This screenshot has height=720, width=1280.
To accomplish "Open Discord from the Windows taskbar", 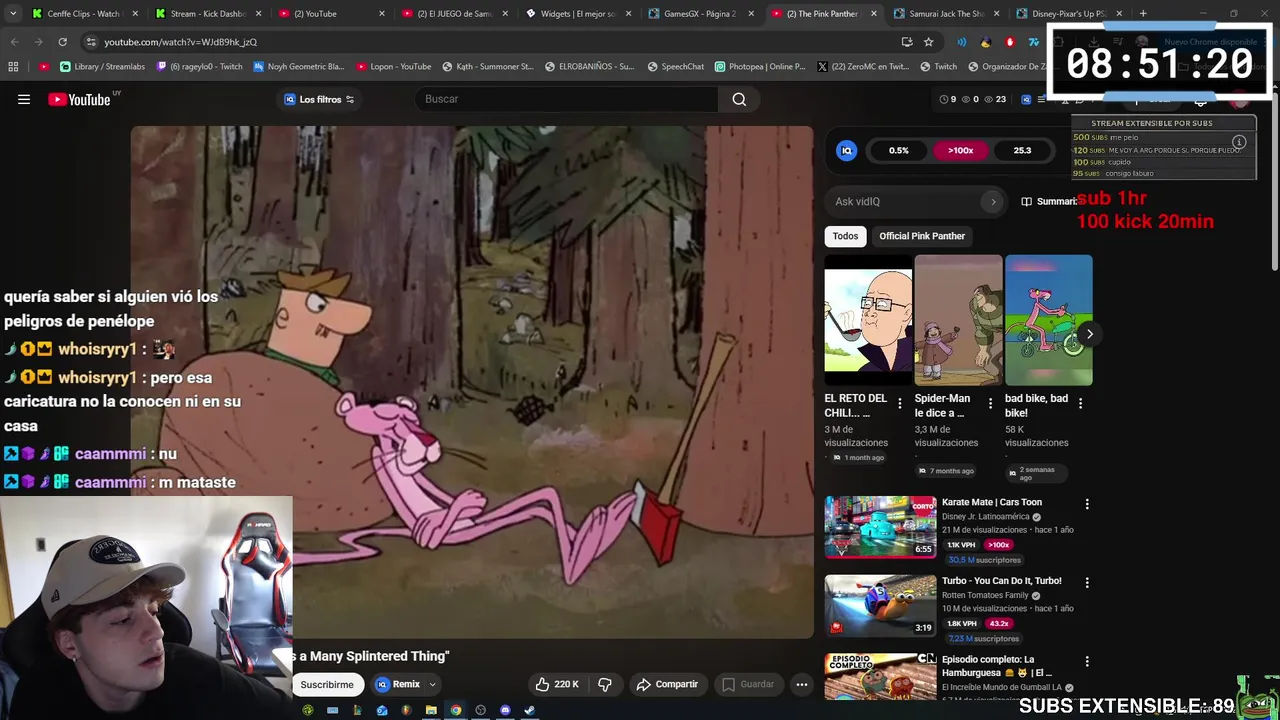I will (505, 710).
